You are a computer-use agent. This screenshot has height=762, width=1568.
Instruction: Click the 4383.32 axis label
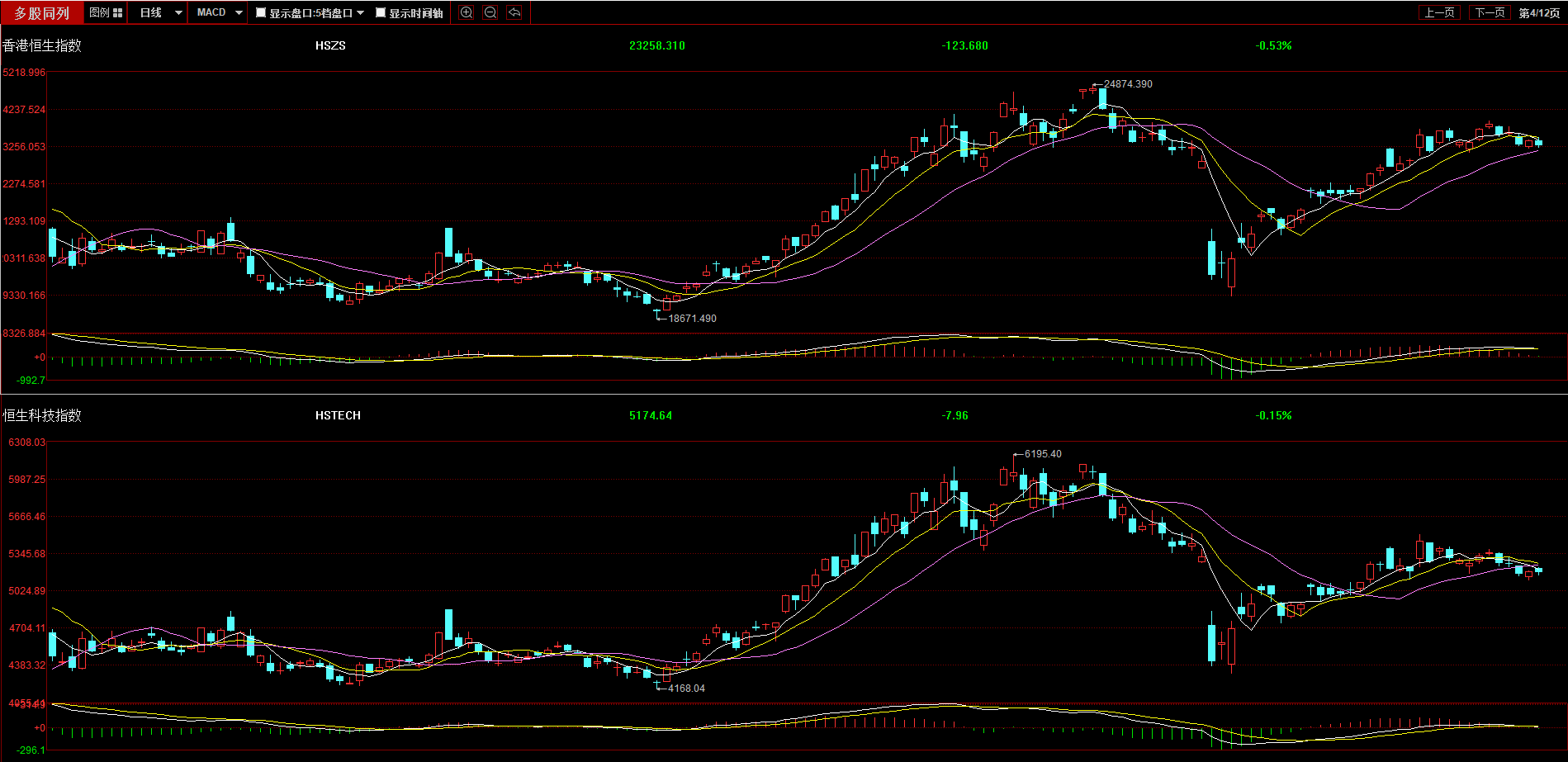[x=27, y=665]
